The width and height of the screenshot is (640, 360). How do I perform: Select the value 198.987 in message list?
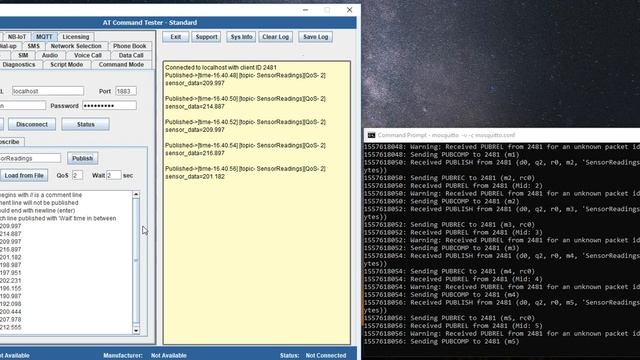[x=11, y=265]
